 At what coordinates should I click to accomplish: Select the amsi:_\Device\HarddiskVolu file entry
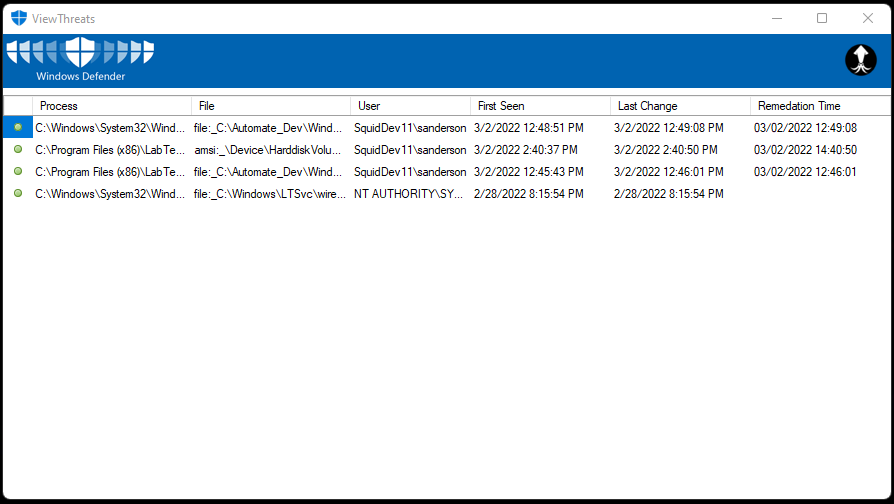[x=270, y=150]
